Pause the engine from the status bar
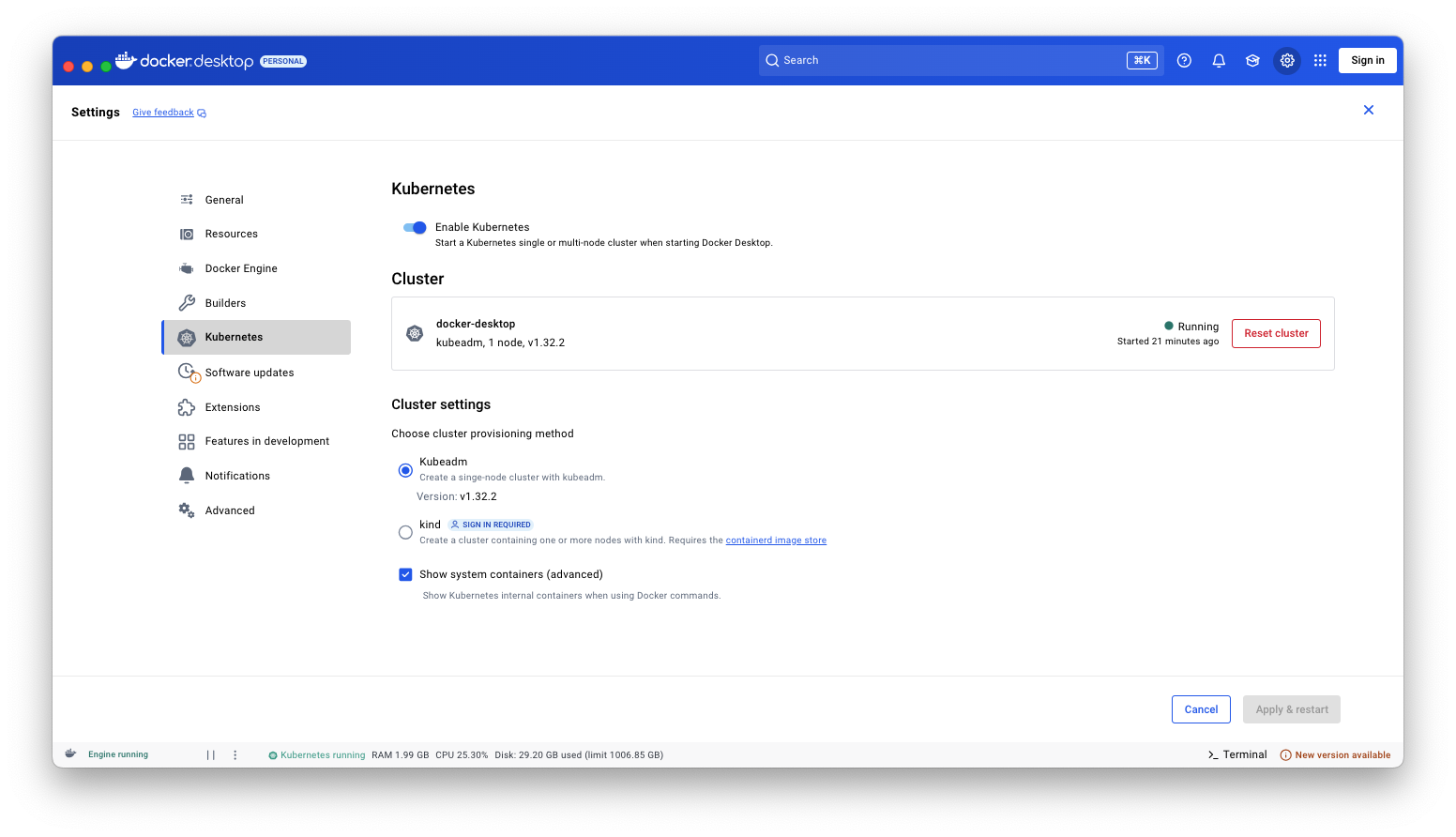Image resolution: width=1456 pixels, height=837 pixels. [x=211, y=754]
